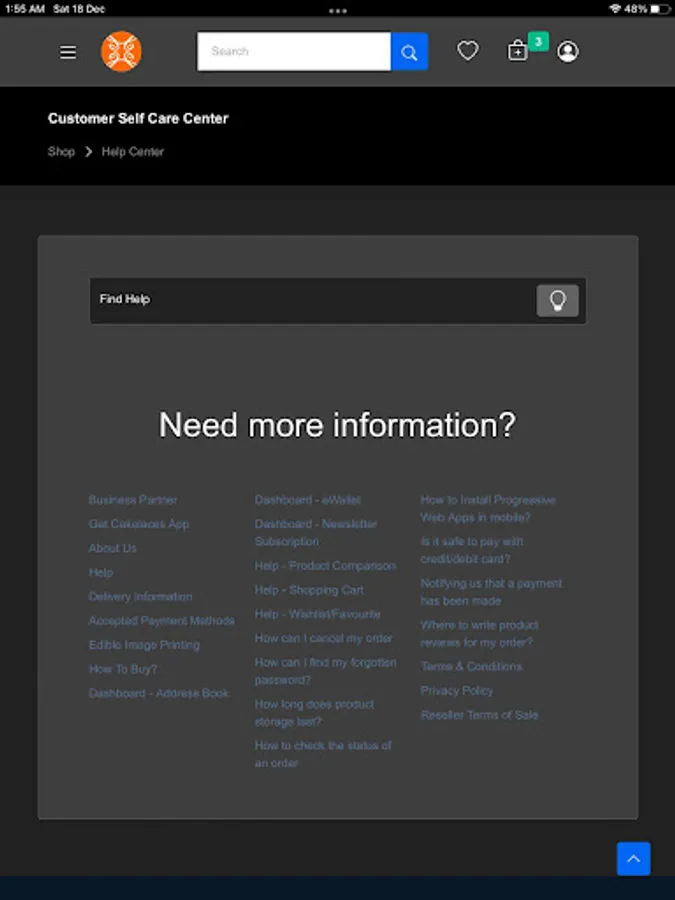This screenshot has width=675, height=900.
Task: Open the Help link in first column
Action: pyautogui.click(x=101, y=572)
